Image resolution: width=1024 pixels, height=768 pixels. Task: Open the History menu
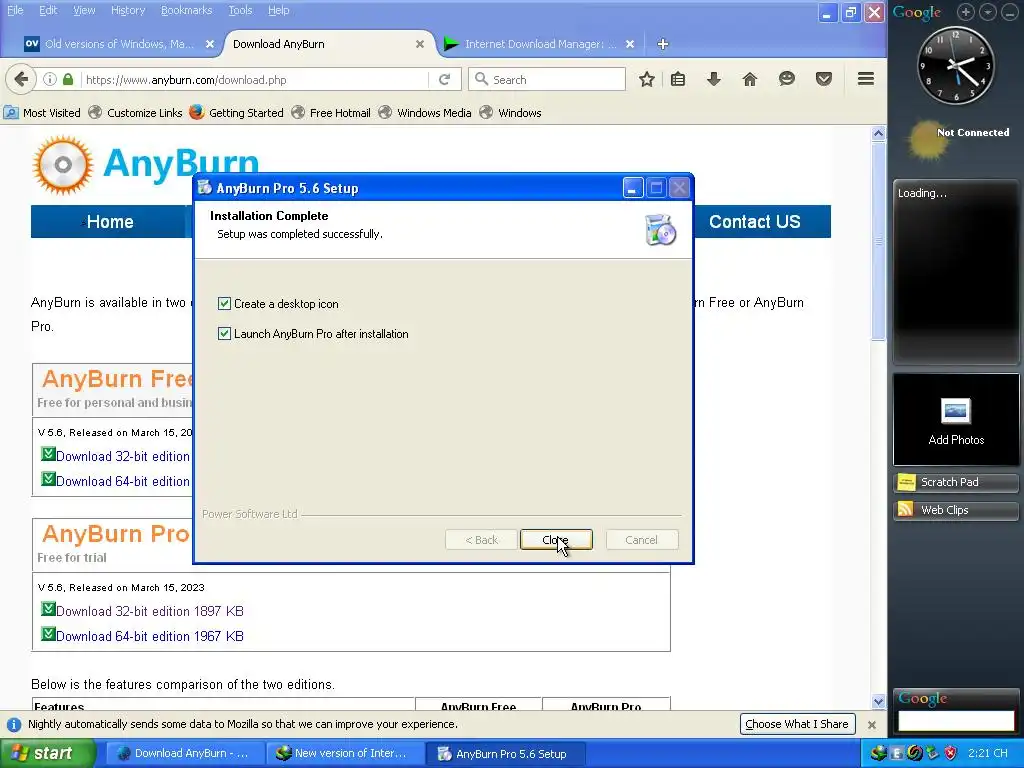pos(127,10)
